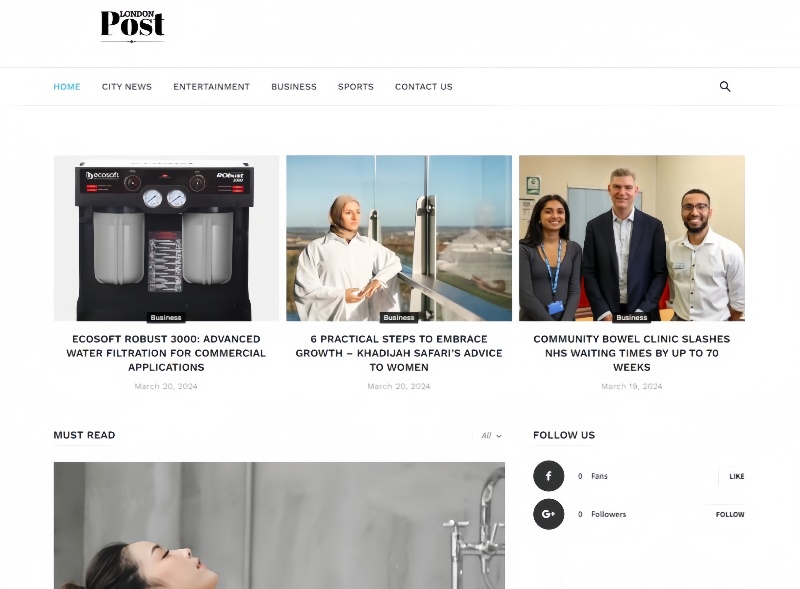Select the Entertainment menu item
This screenshot has width=800, height=589.
coord(211,87)
